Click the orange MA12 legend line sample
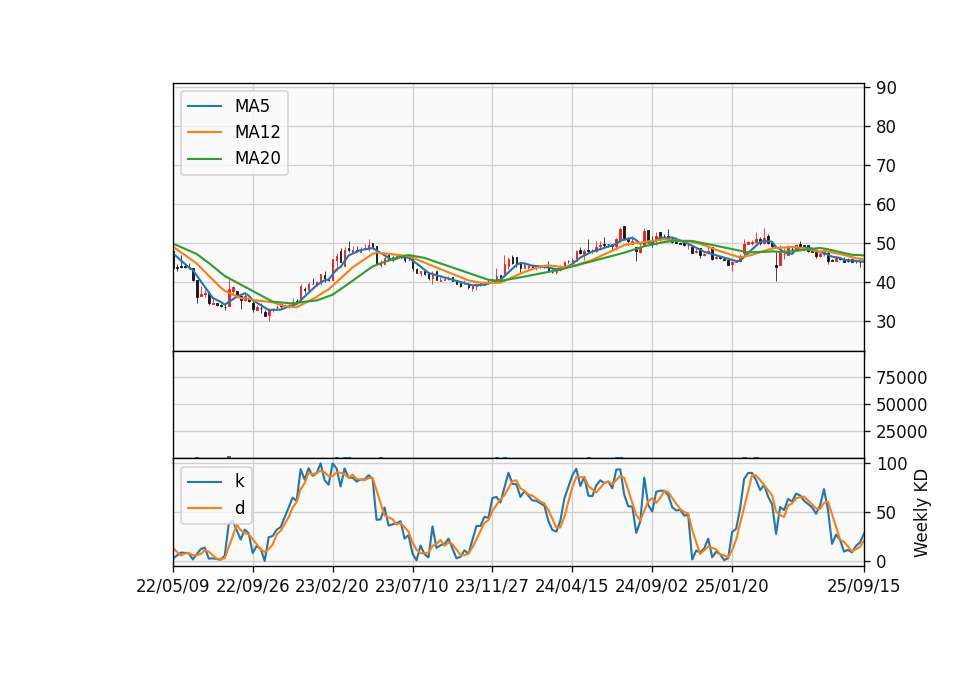 (204, 132)
